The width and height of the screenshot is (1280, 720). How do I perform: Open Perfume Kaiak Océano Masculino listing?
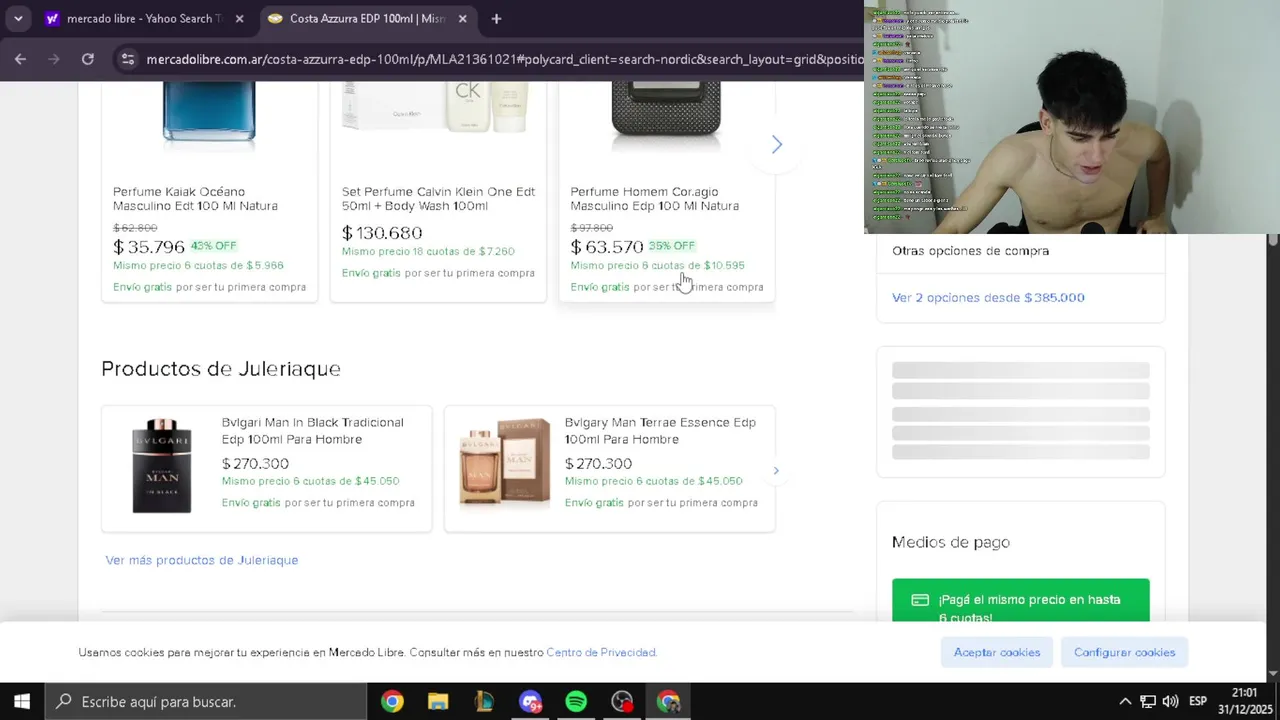point(195,199)
